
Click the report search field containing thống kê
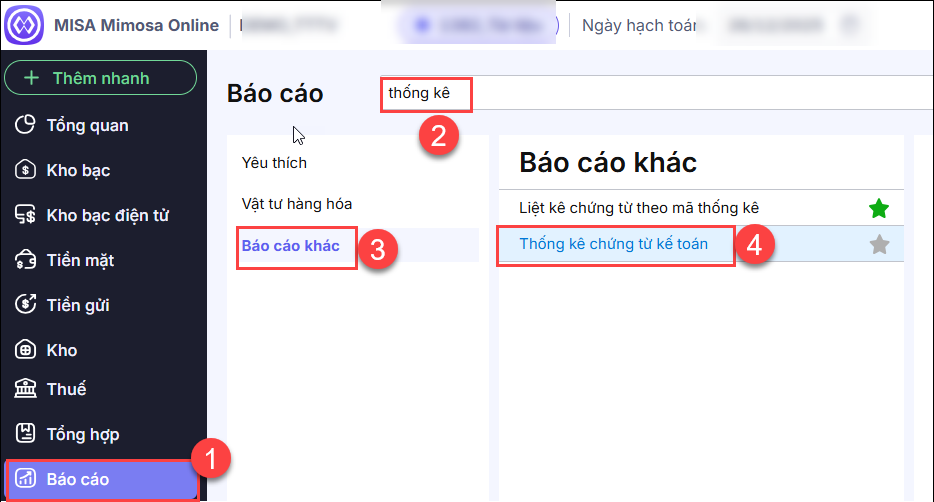coord(656,93)
